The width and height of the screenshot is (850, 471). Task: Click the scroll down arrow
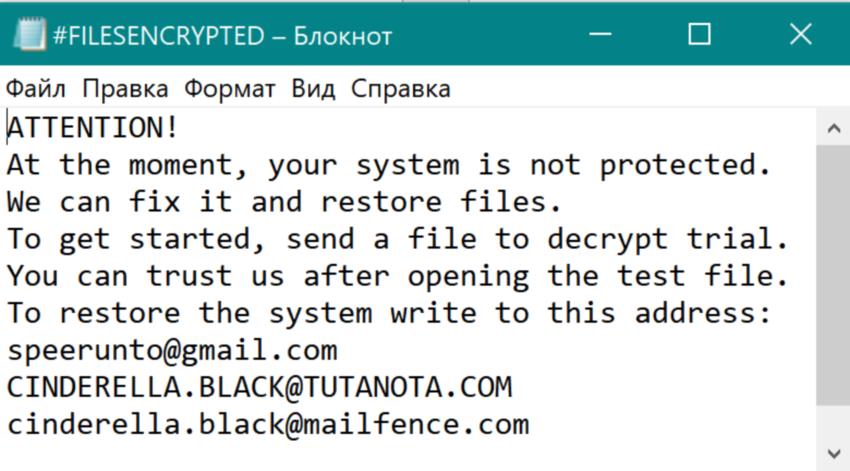pyautogui.click(x=832, y=452)
